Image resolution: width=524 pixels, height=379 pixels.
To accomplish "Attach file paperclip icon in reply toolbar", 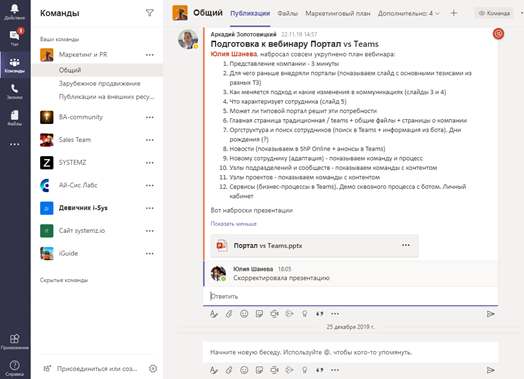I will pos(229,314).
